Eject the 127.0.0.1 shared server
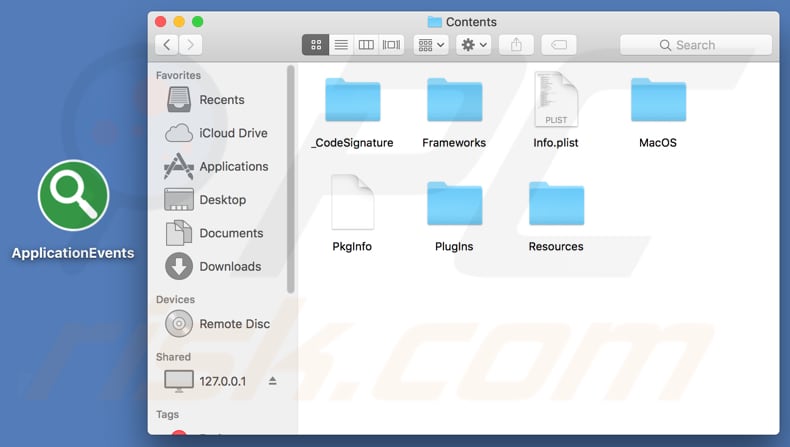 (273, 381)
